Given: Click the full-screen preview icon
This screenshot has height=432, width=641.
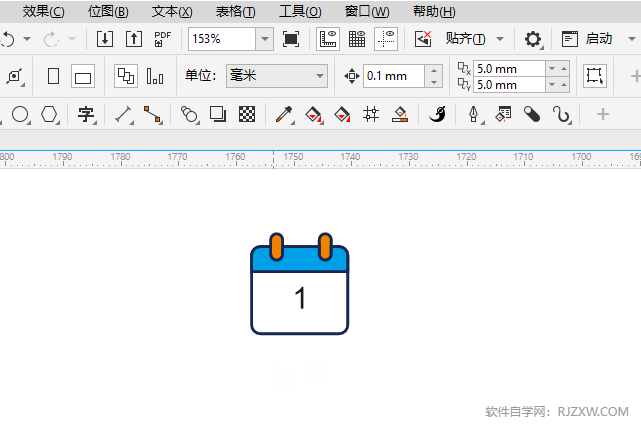Looking at the screenshot, I should tap(291, 39).
